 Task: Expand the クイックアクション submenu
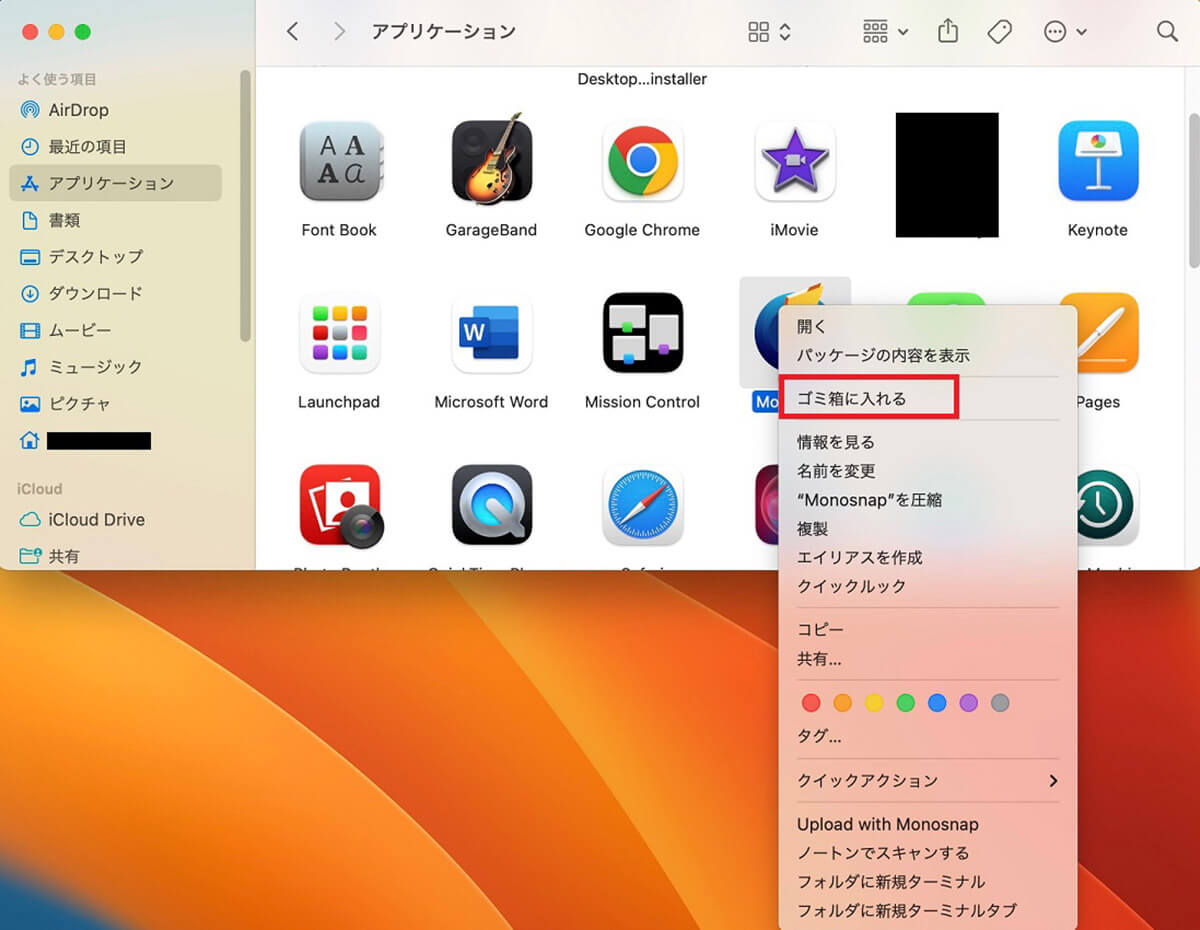tap(927, 781)
